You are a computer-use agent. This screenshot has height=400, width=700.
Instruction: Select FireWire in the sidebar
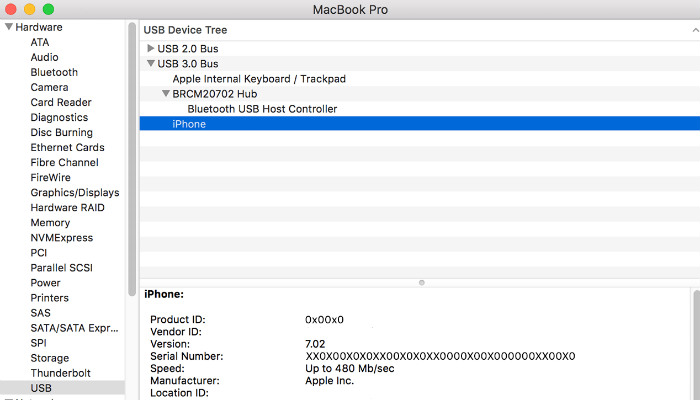pos(50,178)
